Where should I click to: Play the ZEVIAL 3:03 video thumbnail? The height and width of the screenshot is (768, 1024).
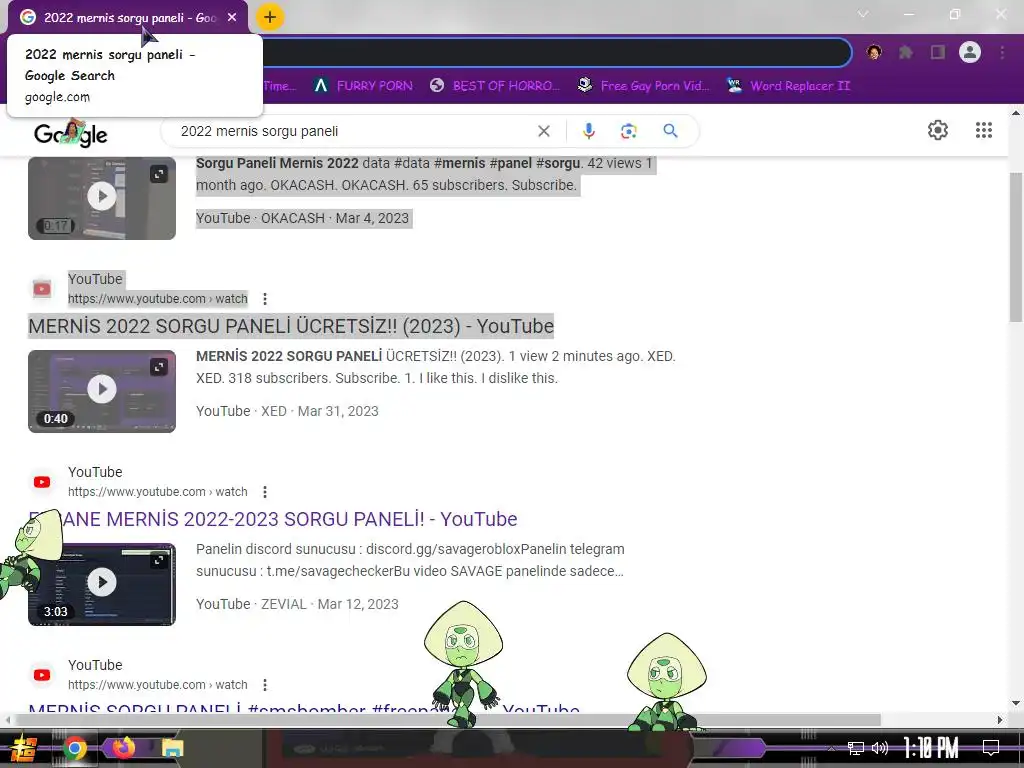[102, 584]
